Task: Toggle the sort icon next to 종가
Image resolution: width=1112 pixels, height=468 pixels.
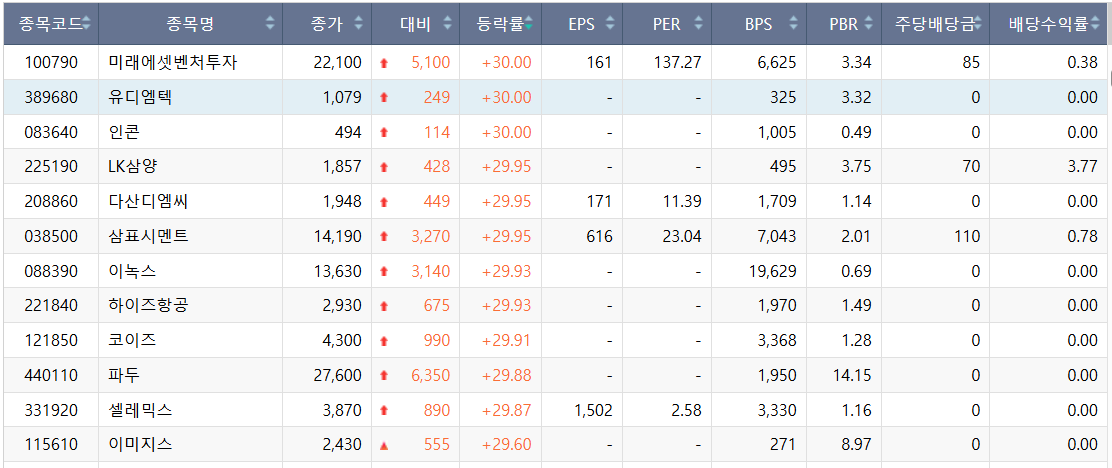Action: (361, 24)
